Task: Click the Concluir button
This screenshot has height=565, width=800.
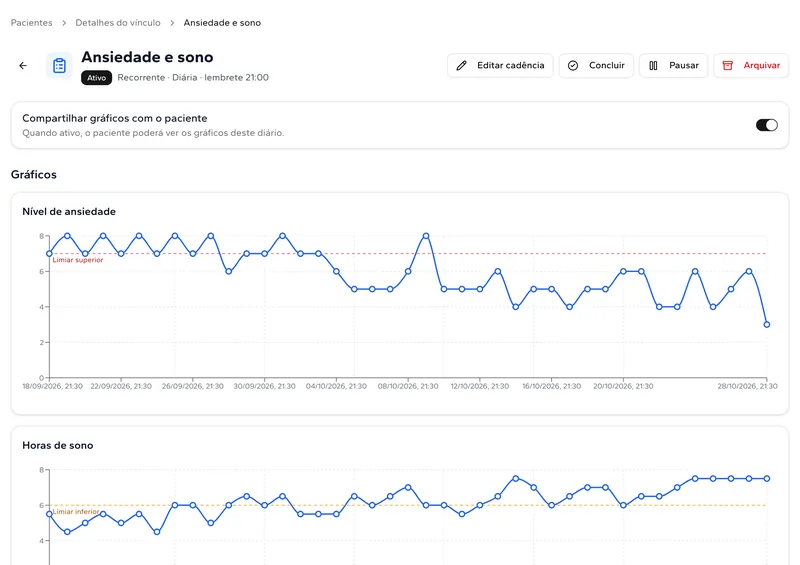Action: 596,65
